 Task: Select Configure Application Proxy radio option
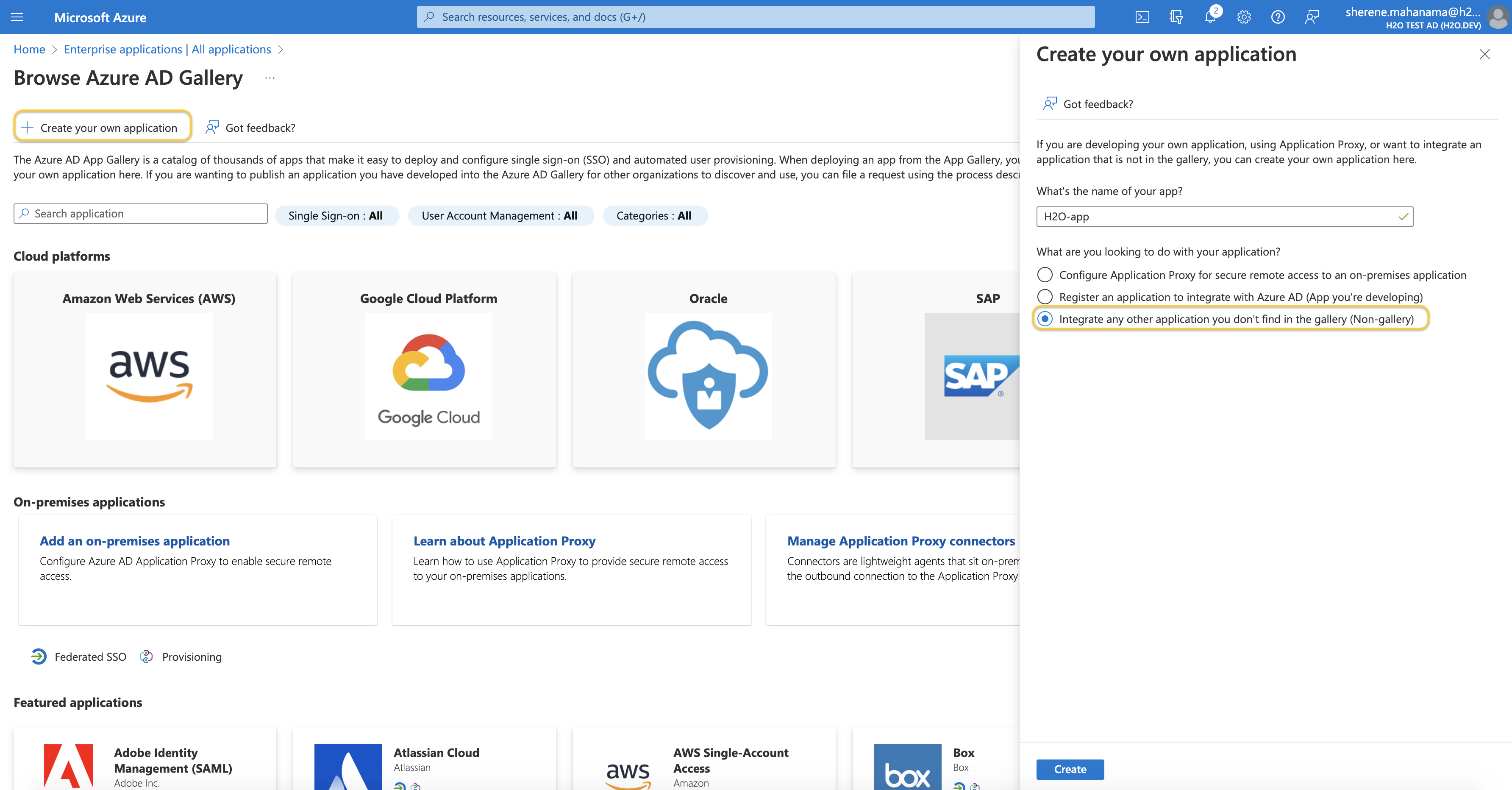tap(1044, 275)
